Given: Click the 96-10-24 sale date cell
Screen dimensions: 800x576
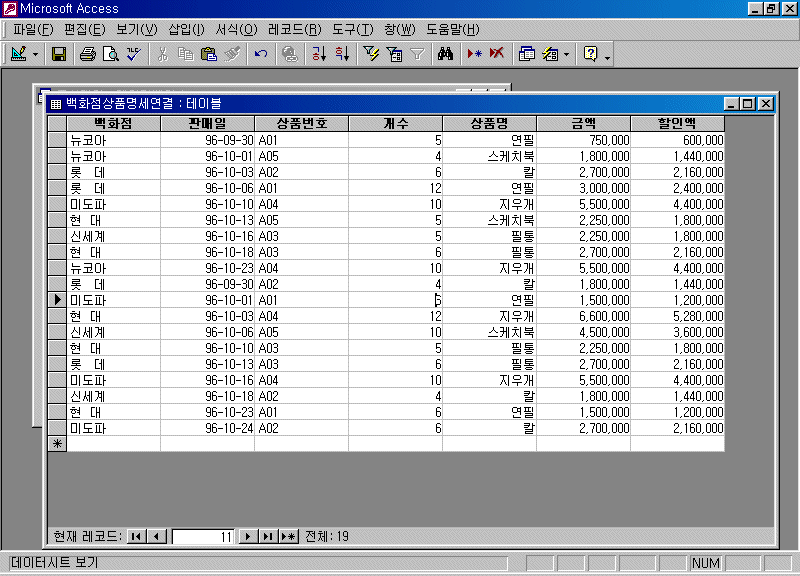Looking at the screenshot, I should pos(208,428).
